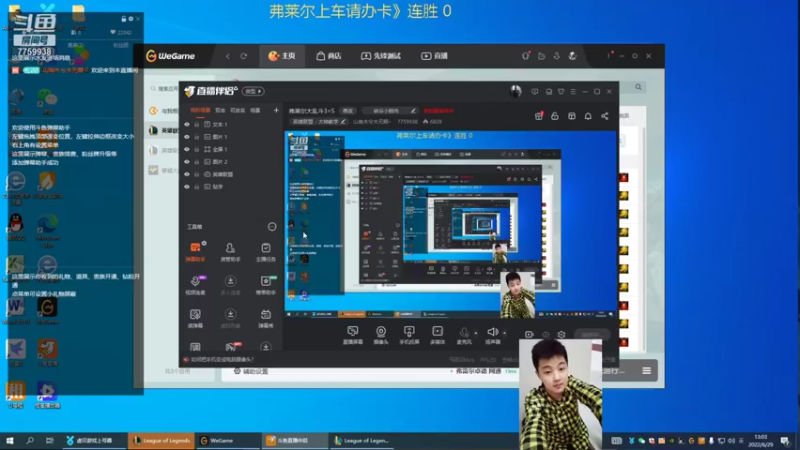Add 手机投屏 phone screen cast source
800x450 pixels.
(409, 335)
